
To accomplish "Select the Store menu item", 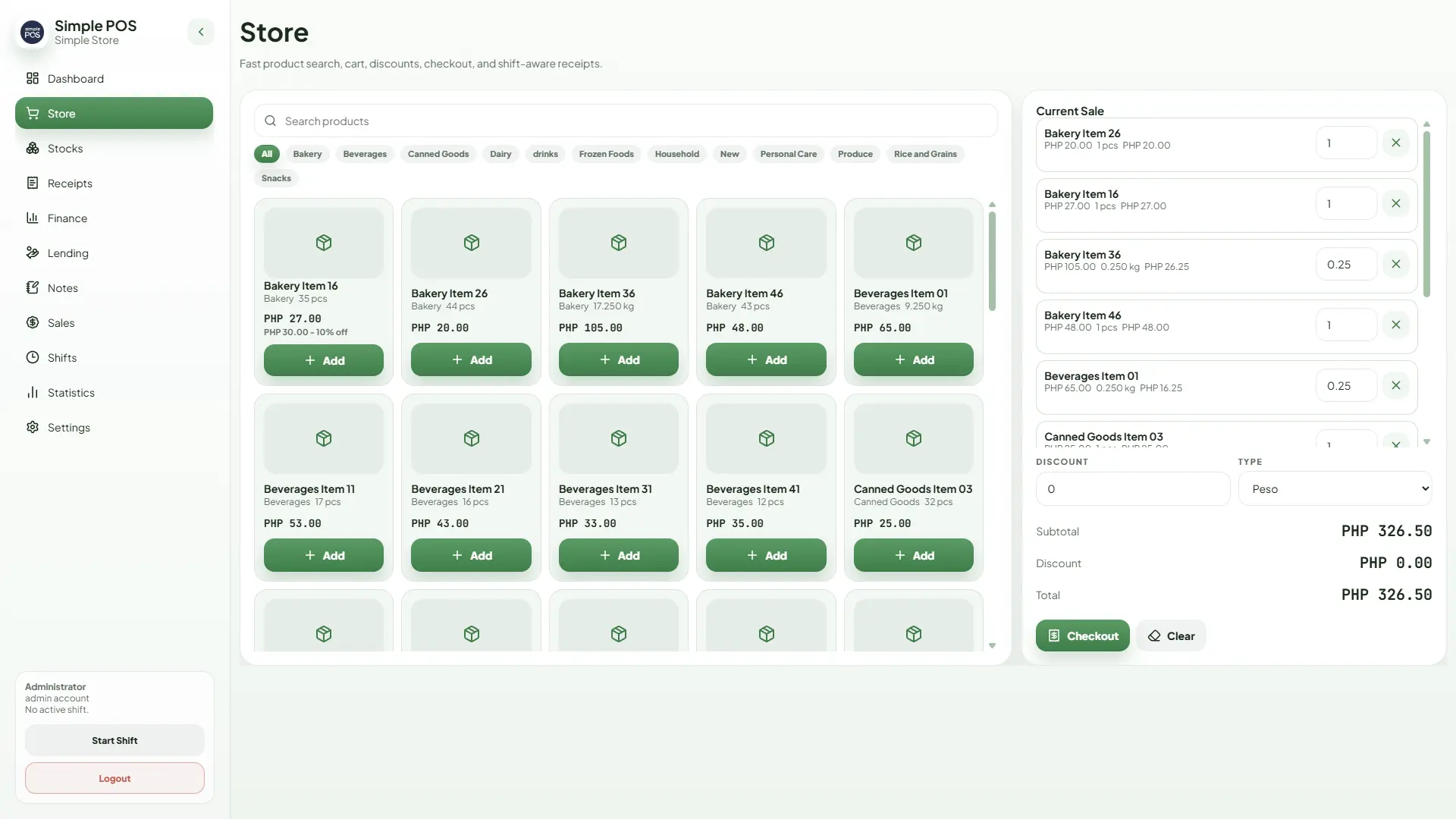I will coord(114,114).
